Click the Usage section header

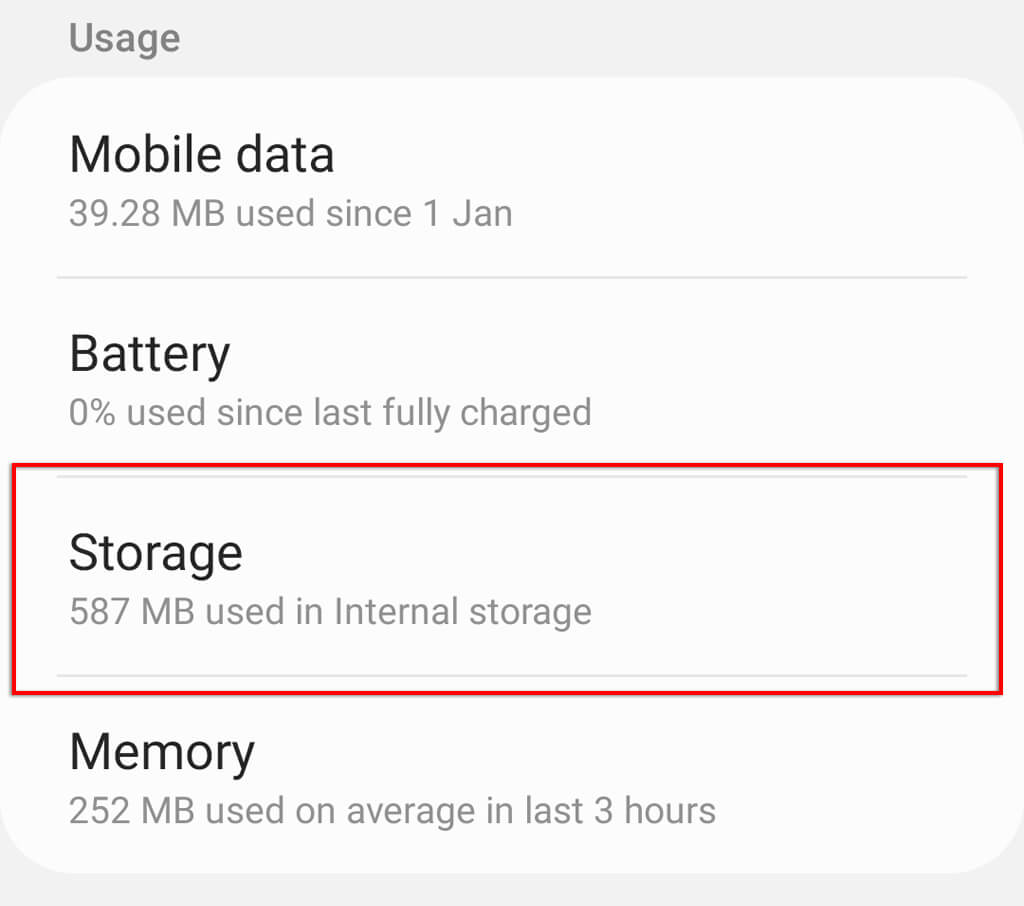(x=125, y=38)
